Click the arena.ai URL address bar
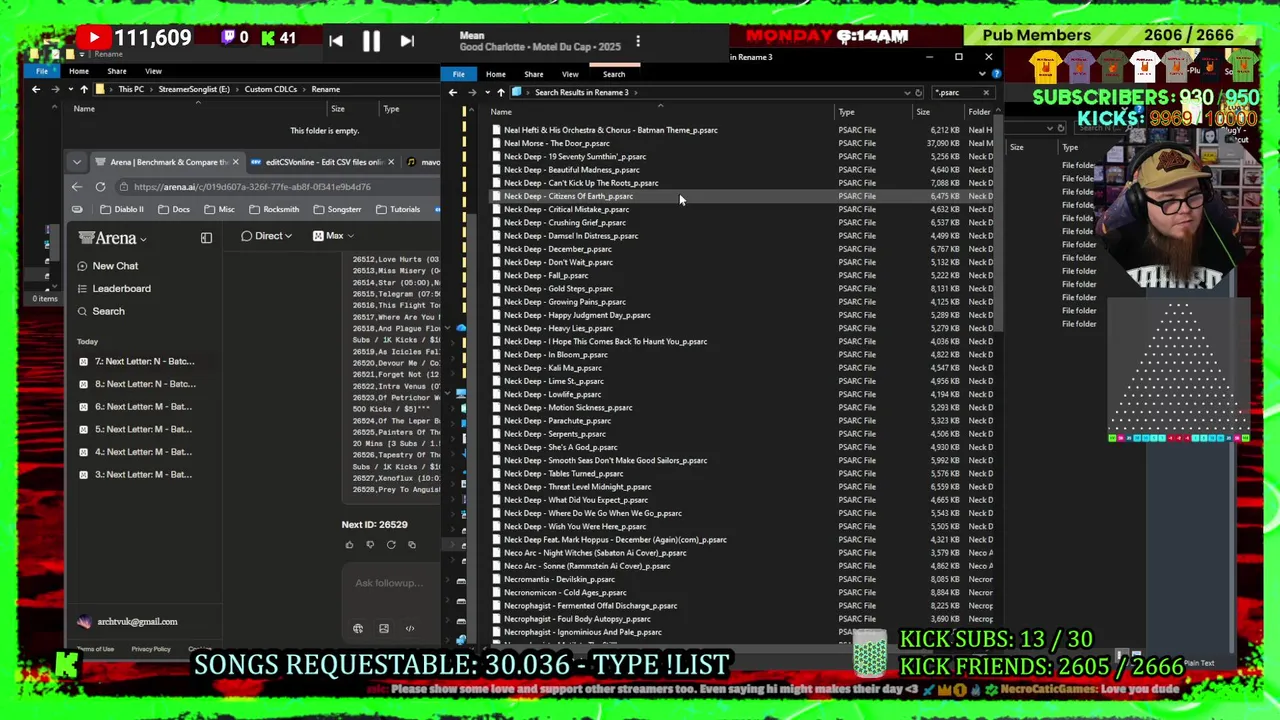 click(252, 187)
